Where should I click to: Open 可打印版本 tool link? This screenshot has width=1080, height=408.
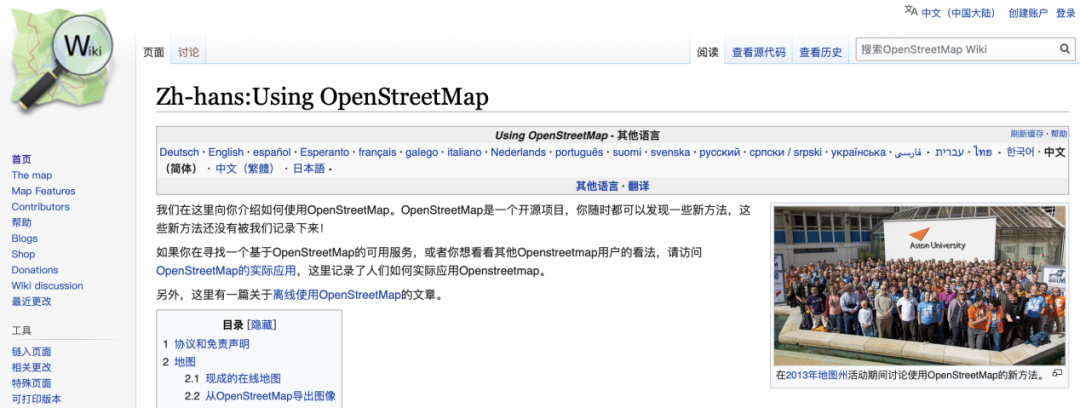coord(37,399)
